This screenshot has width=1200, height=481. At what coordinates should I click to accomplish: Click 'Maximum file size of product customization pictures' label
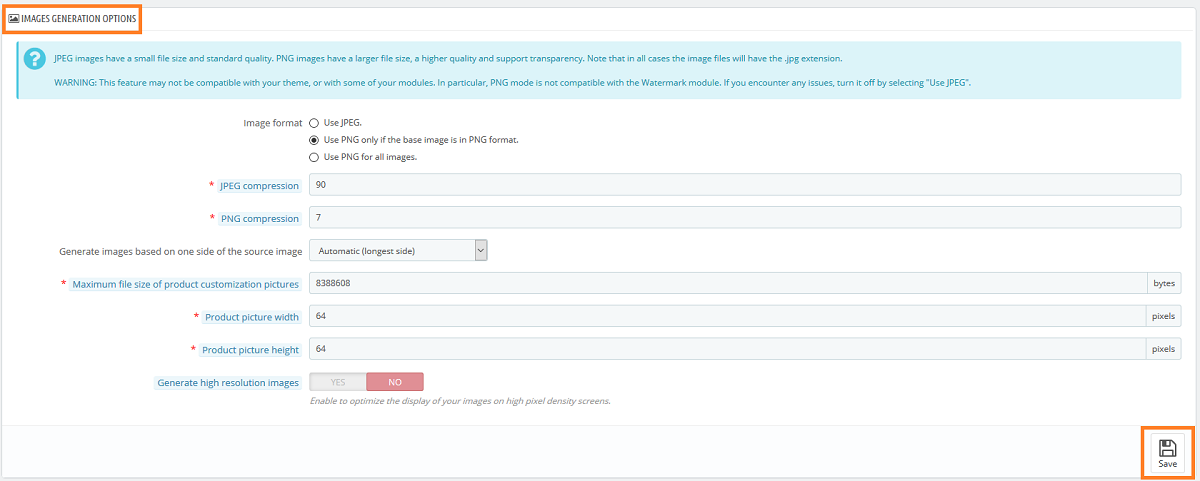[x=185, y=284]
